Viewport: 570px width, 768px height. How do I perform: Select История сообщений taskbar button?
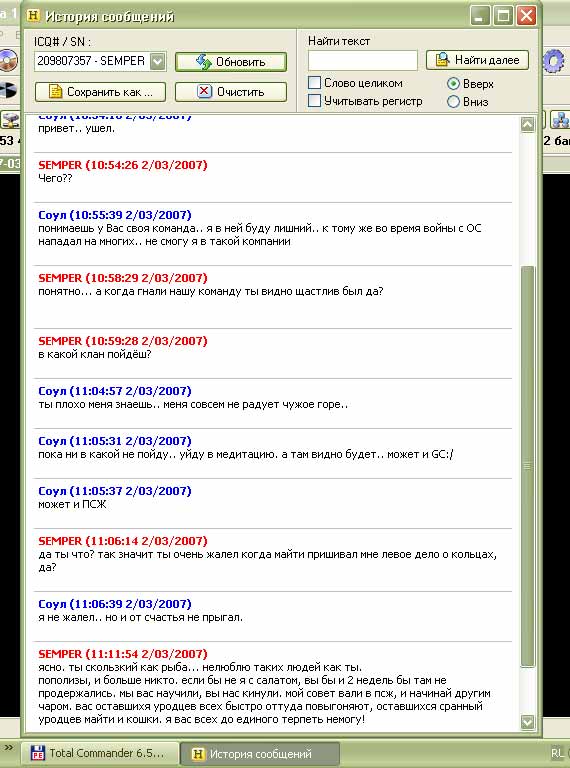pyautogui.click(x=260, y=753)
